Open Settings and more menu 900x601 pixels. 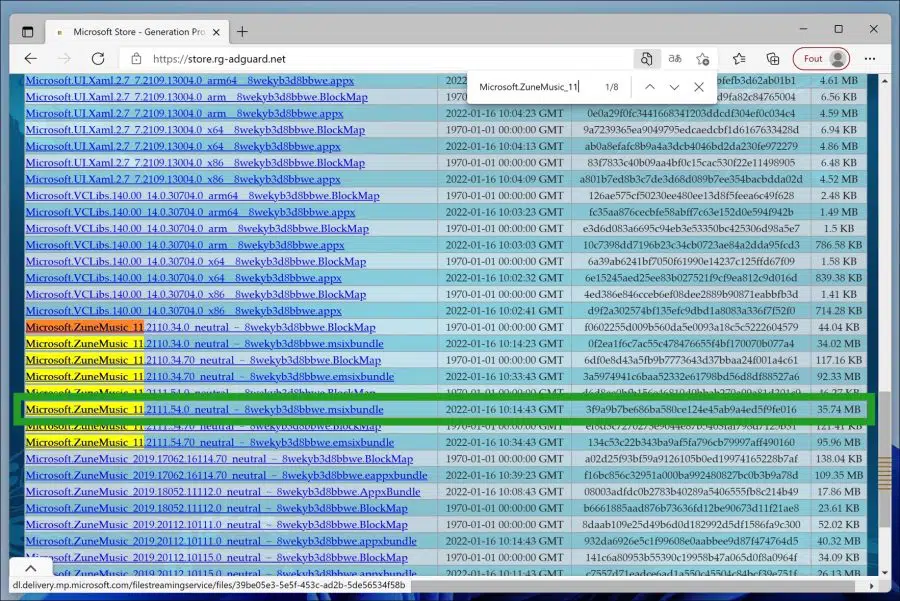coord(870,59)
